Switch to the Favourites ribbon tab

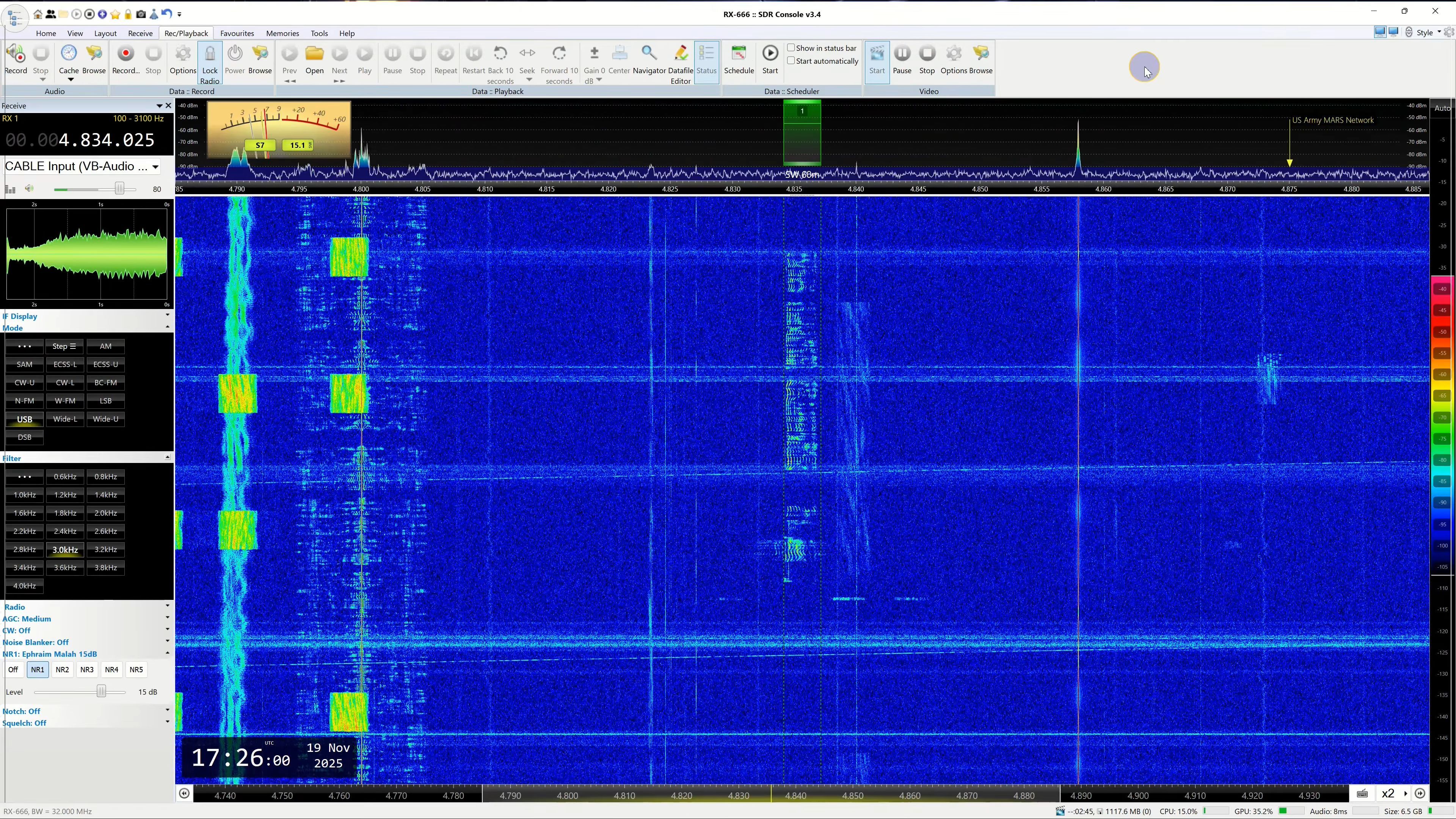pos(237,33)
